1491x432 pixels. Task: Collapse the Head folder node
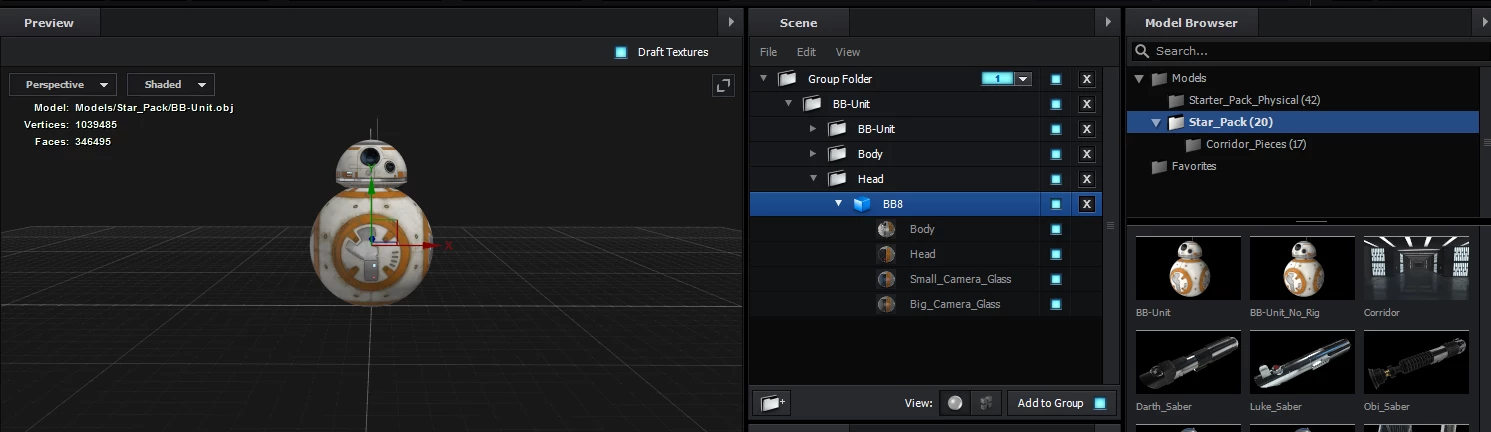[813, 179]
